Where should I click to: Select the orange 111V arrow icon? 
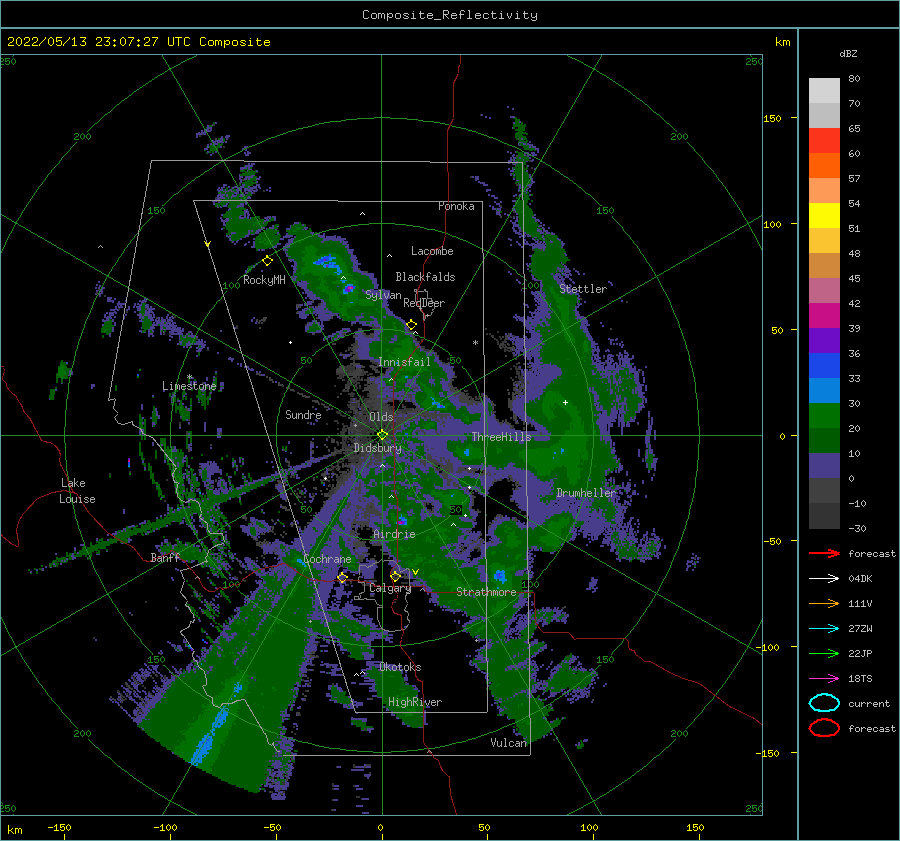pos(824,603)
